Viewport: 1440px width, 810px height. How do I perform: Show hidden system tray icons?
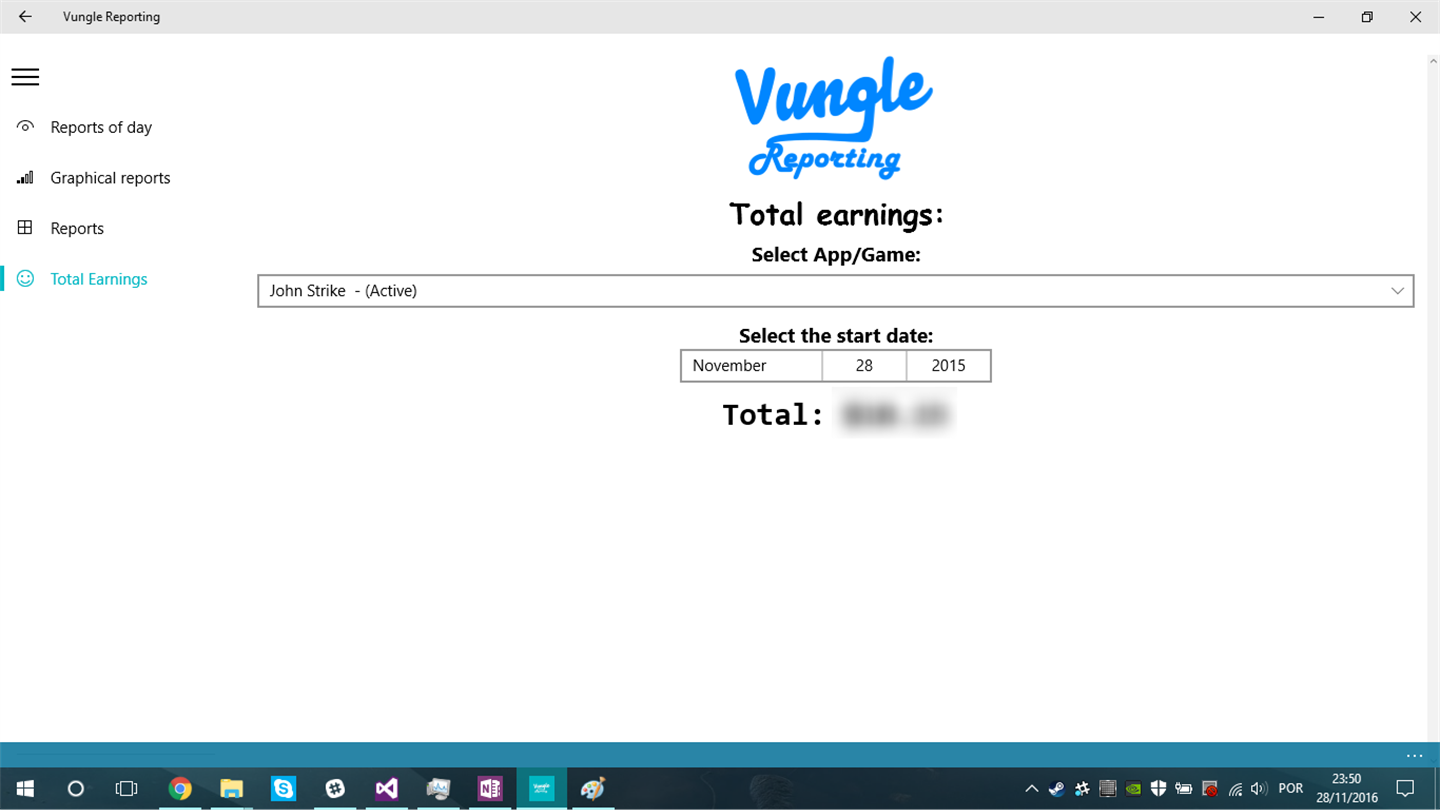click(1032, 789)
